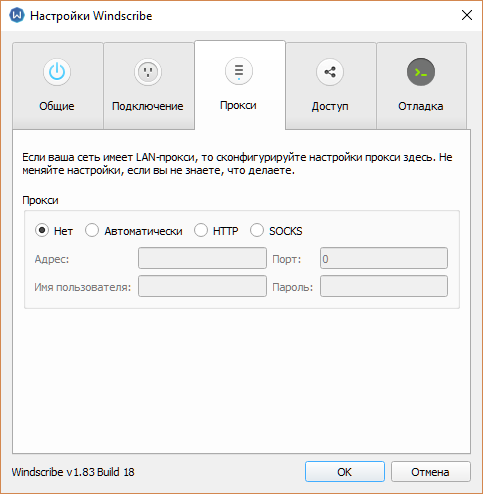Click the Имя пользователя input field
This screenshot has width=483, height=494.
click(202, 286)
